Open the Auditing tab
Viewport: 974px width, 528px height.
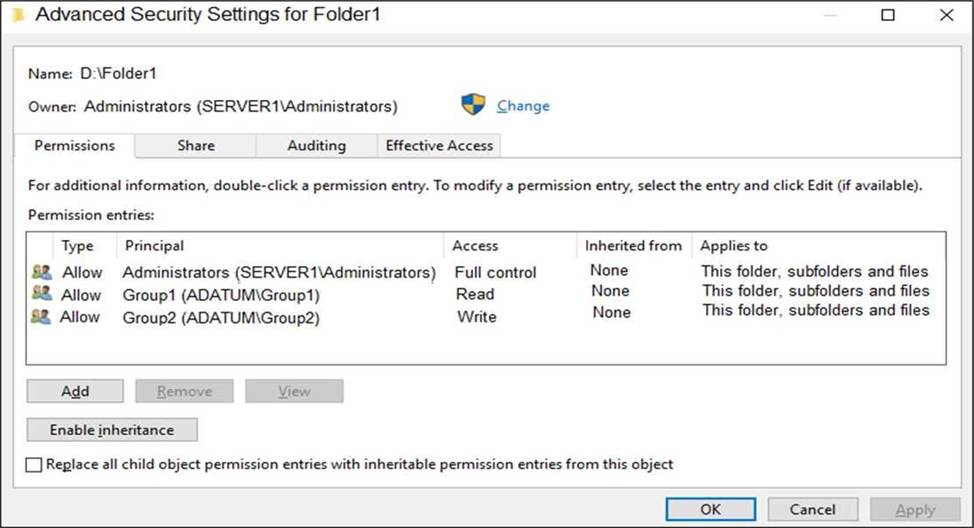click(x=316, y=145)
